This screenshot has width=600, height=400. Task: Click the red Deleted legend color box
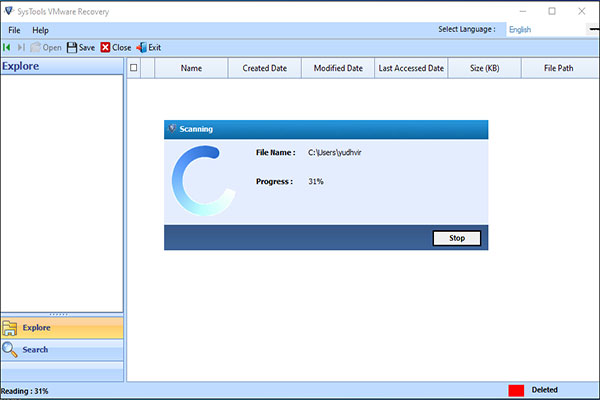click(516, 390)
